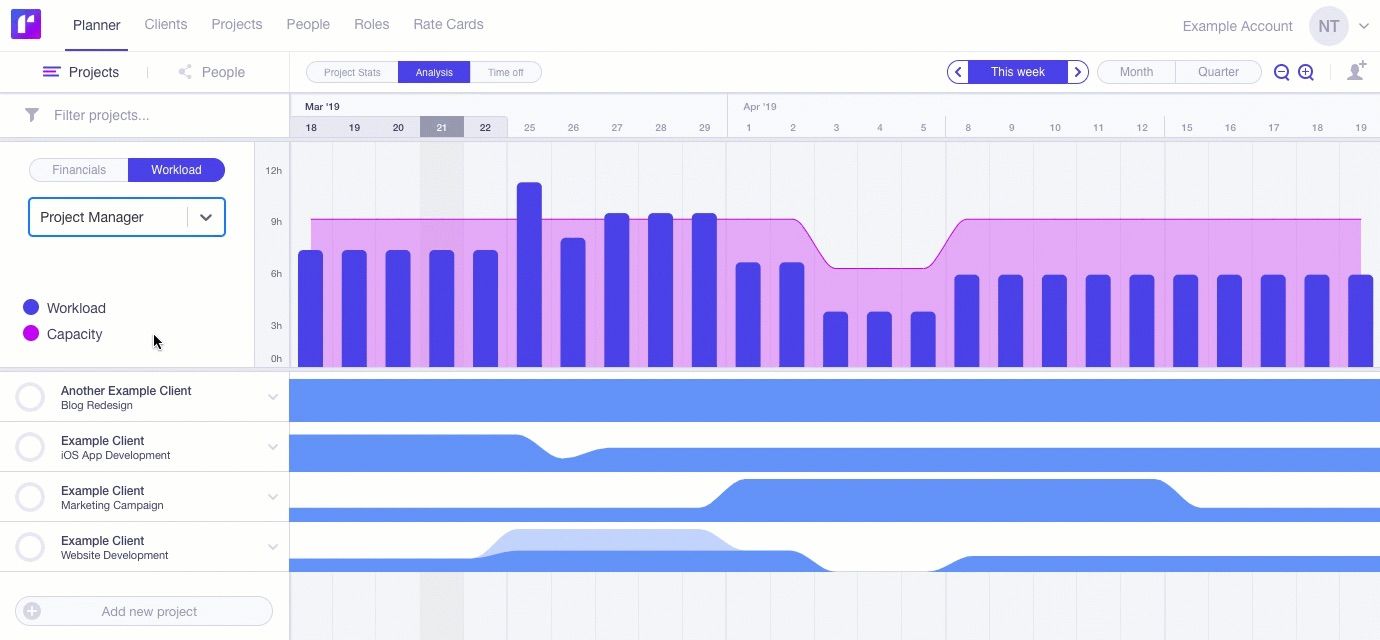1380x640 pixels.
Task: Click the zoom out magnifier icon
Action: coord(1282,72)
